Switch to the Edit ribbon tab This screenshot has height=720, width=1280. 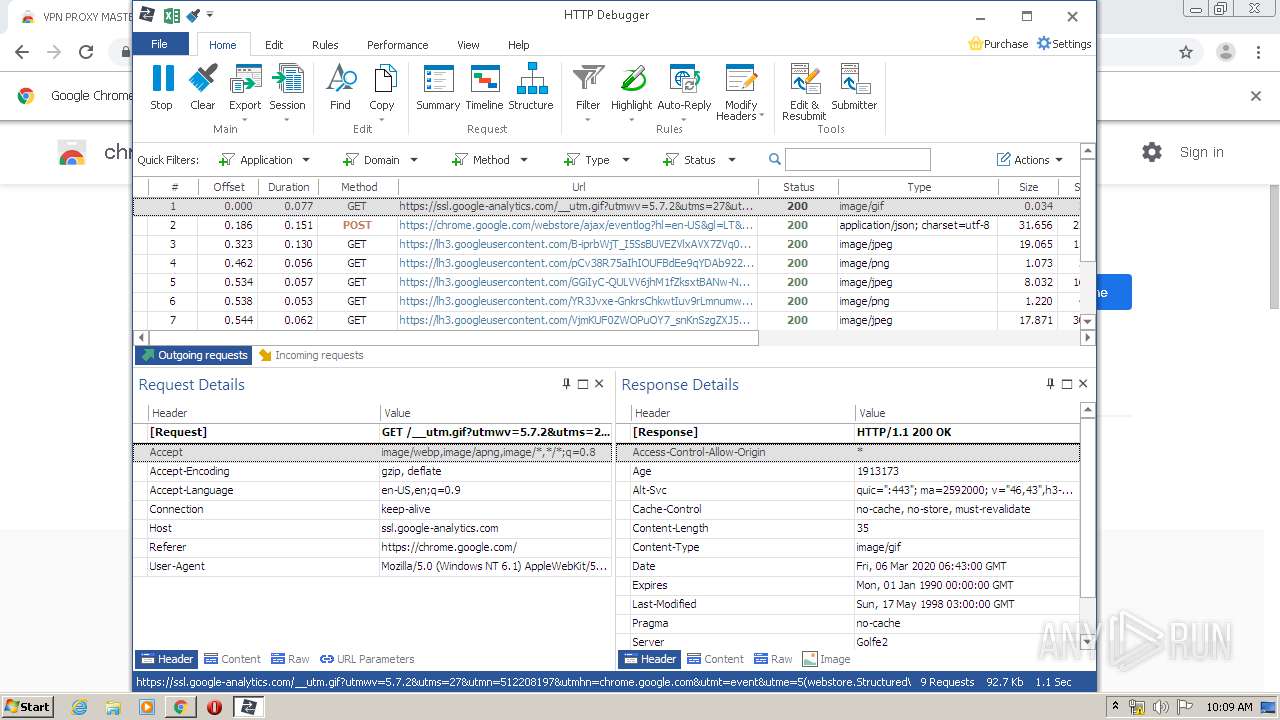click(x=274, y=45)
